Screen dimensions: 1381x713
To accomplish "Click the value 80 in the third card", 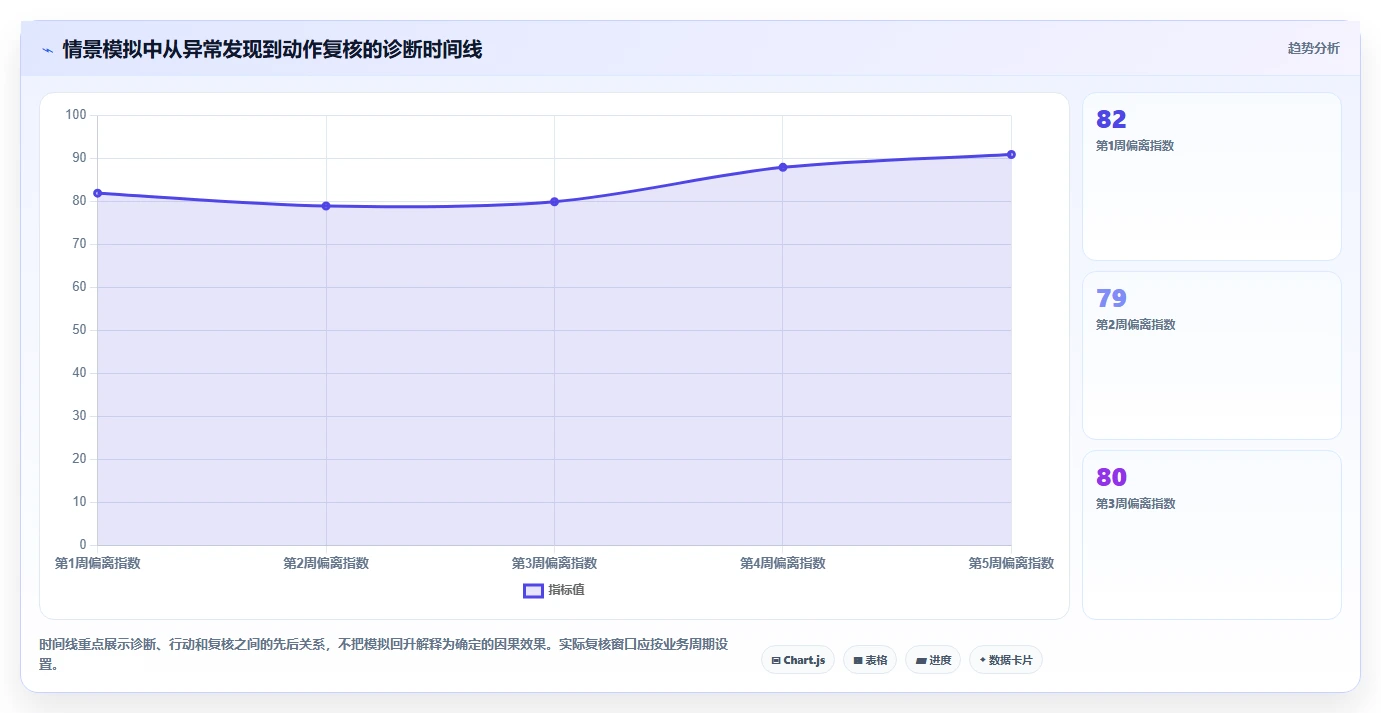I will pos(1111,478).
